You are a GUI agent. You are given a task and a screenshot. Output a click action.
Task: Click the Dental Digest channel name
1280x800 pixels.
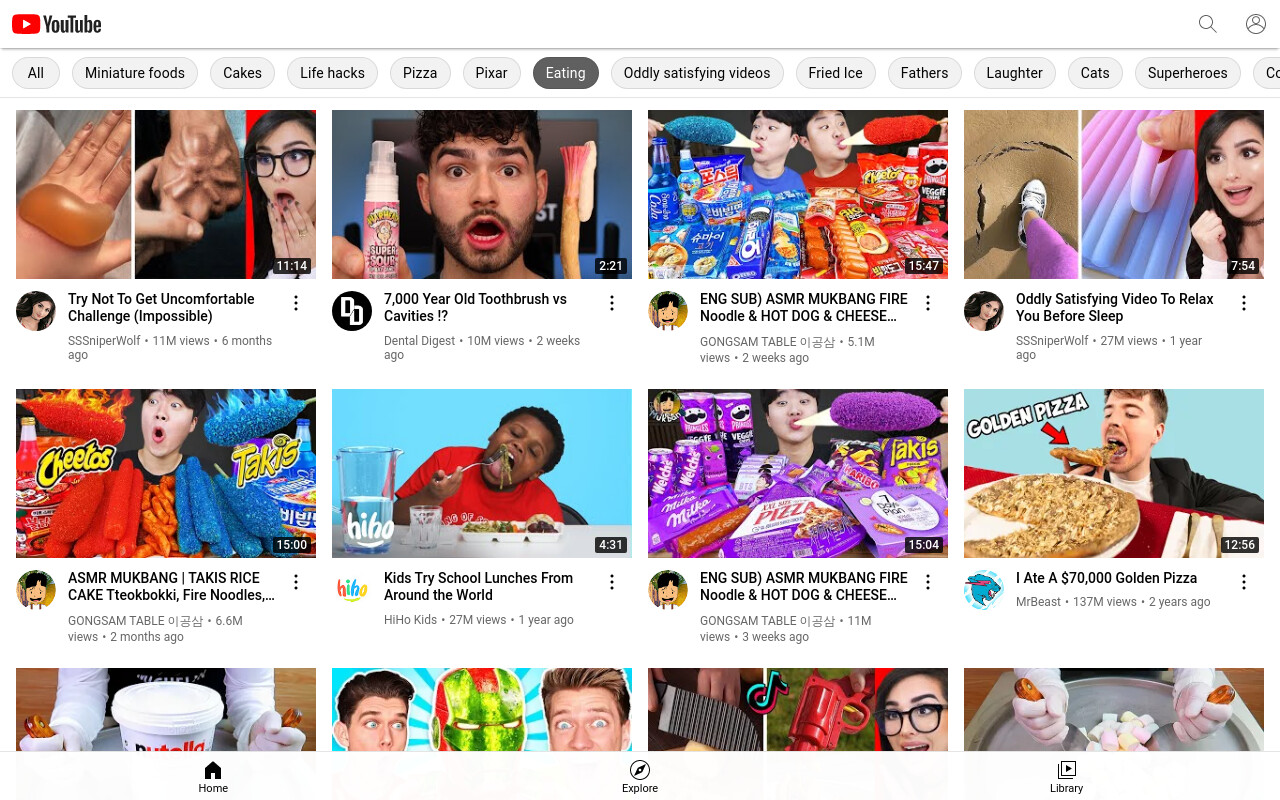click(419, 341)
